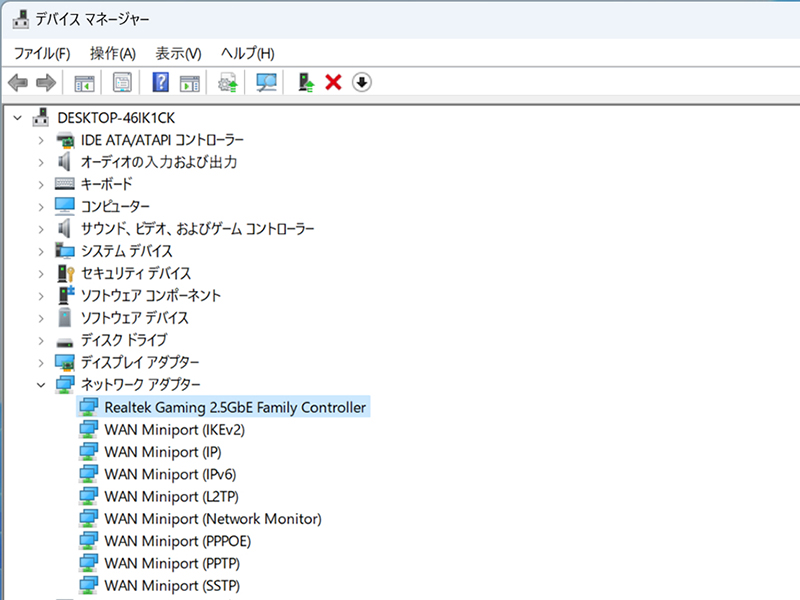This screenshot has width=800, height=600.
Task: Collapse the DESKTOP-46IK1CK root node
Action: (x=18, y=117)
